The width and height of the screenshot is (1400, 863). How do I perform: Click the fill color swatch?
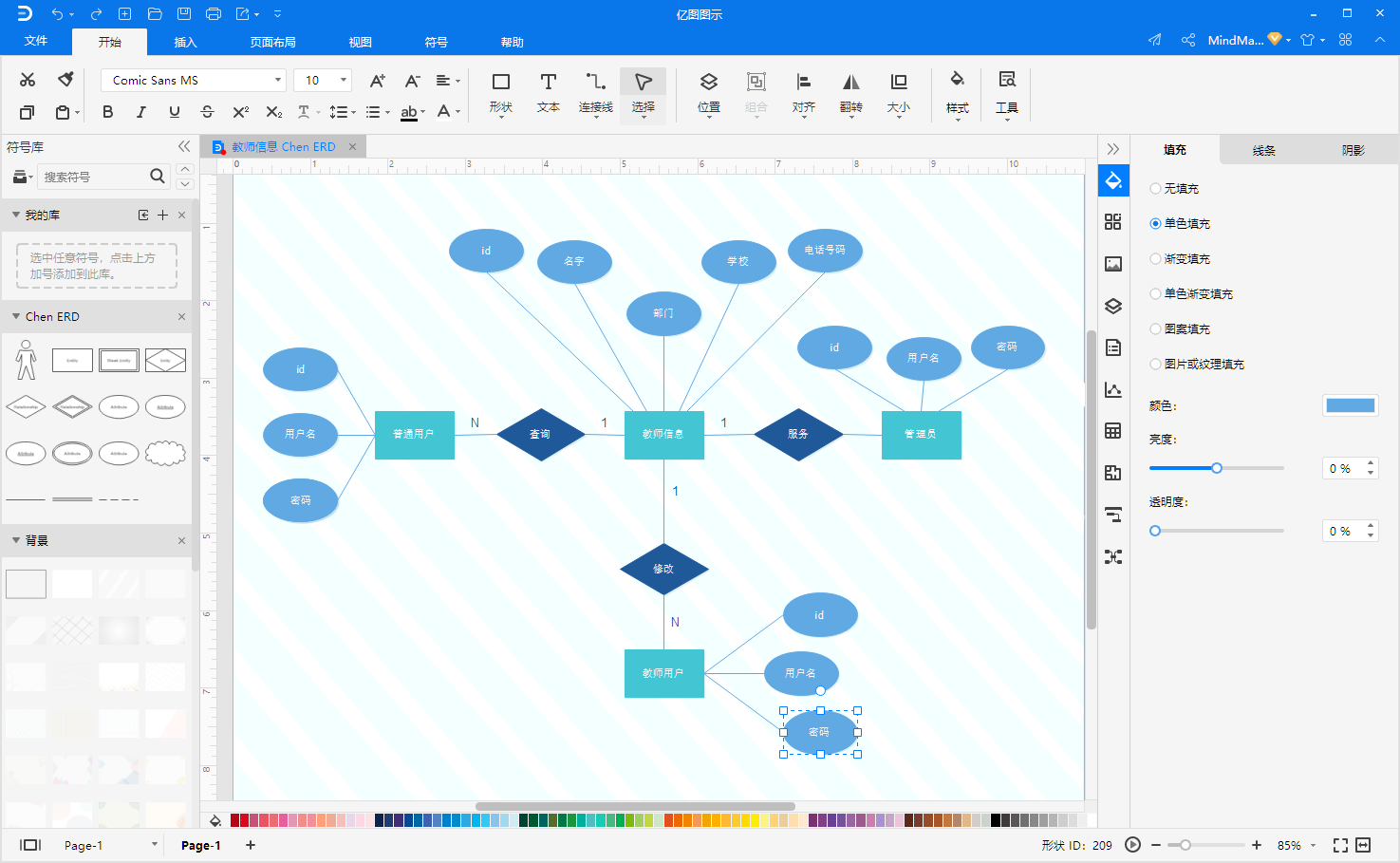click(1350, 406)
